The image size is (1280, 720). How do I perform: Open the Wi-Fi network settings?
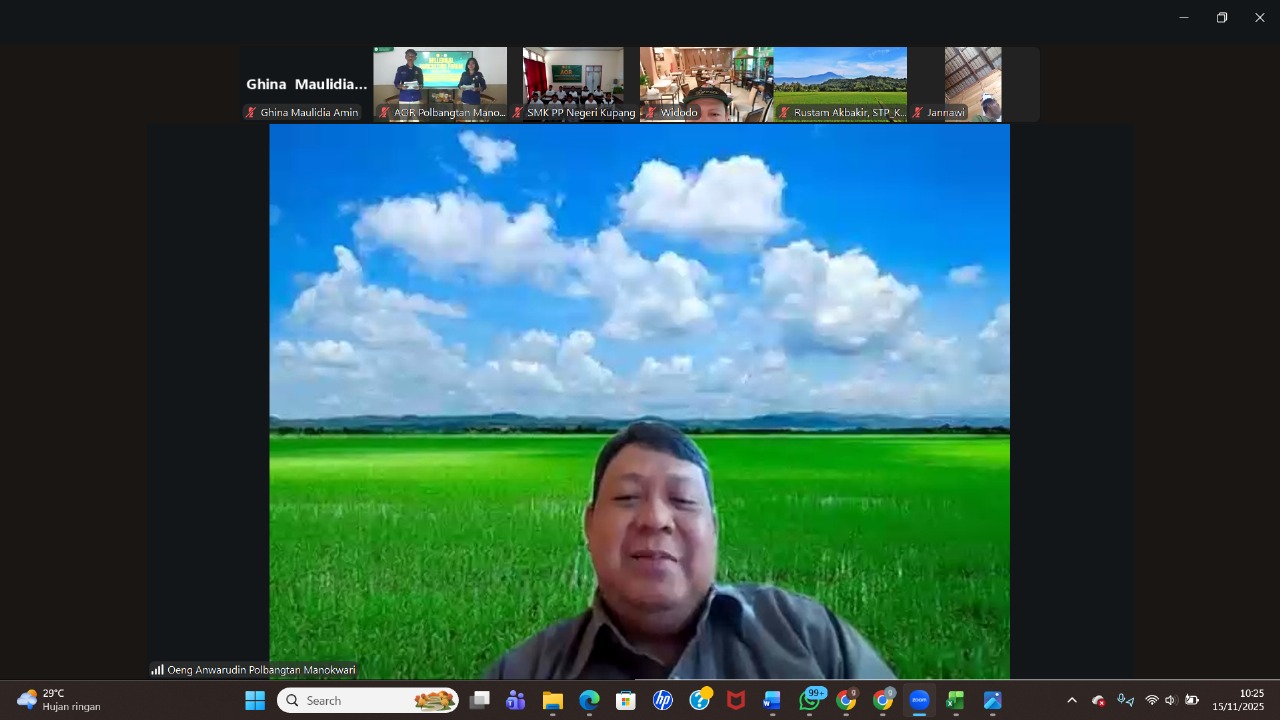pos(1151,701)
